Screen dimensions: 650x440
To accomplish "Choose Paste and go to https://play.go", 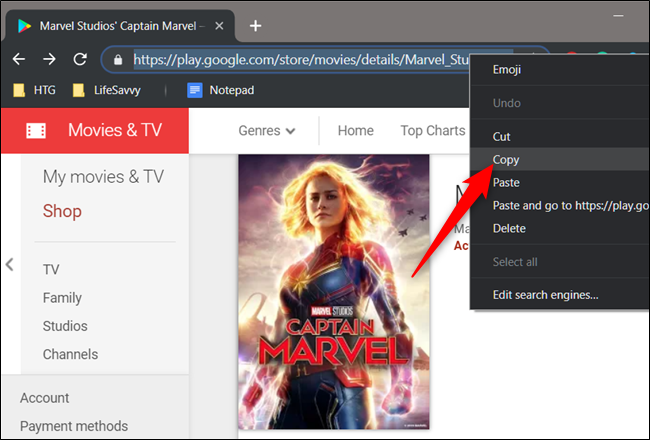I will 560,205.
